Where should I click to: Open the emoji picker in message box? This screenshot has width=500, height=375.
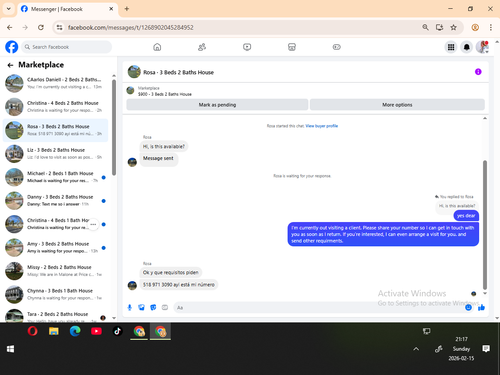(468, 307)
